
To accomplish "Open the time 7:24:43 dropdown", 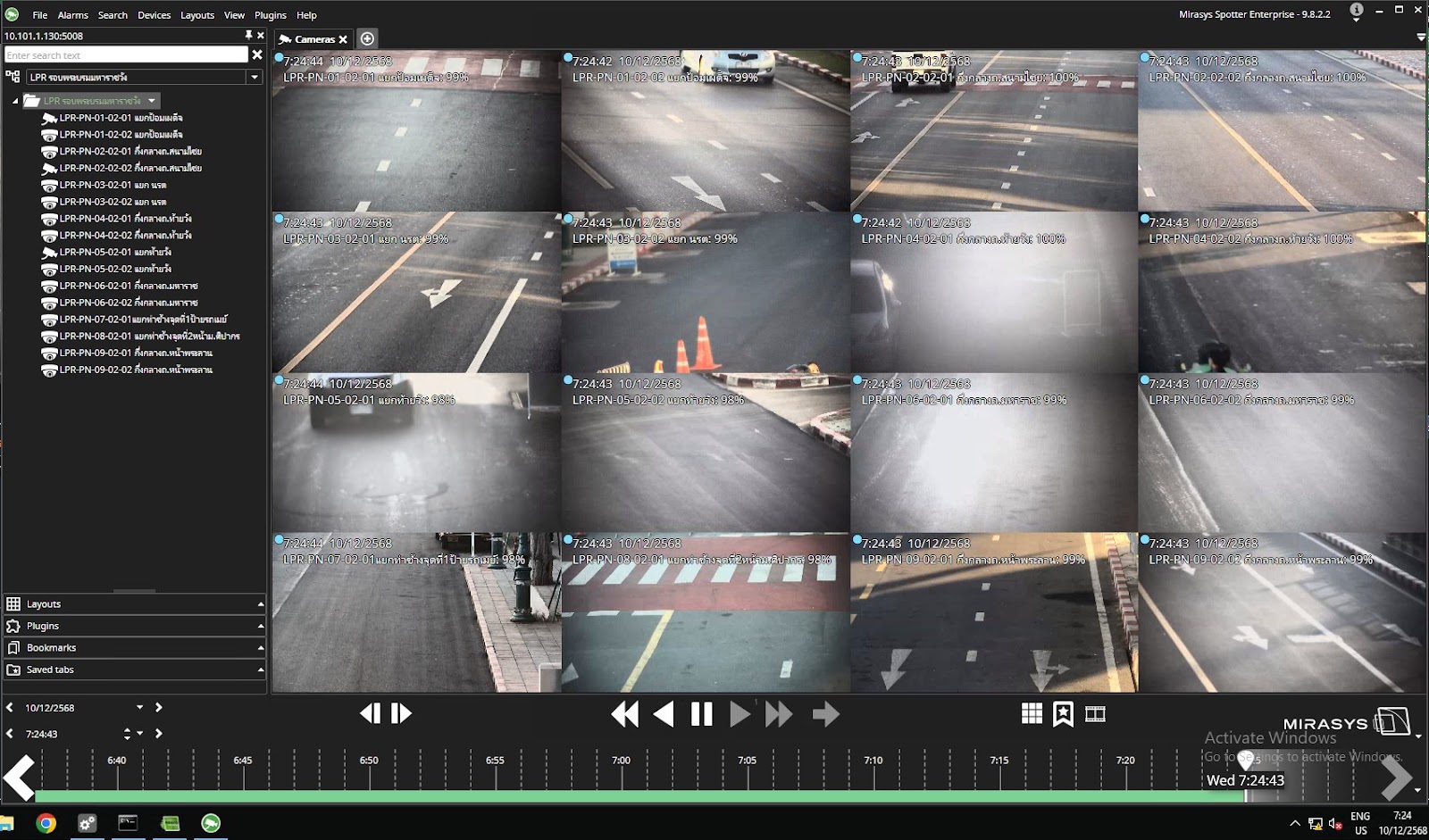I will 139,735.
